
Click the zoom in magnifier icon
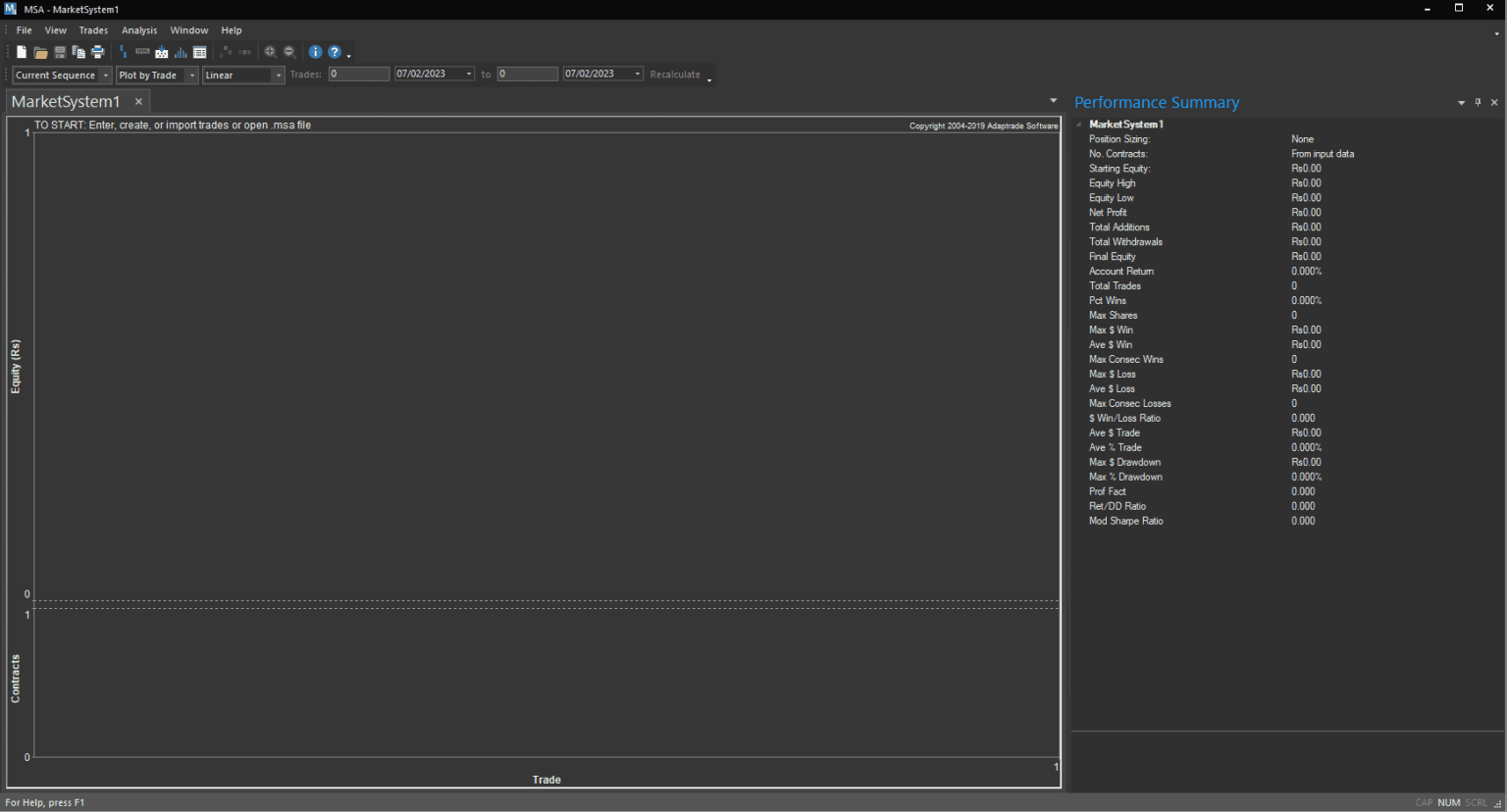coord(271,52)
